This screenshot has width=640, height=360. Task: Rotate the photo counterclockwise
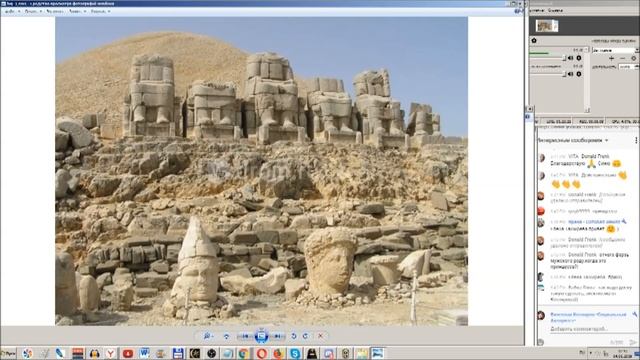[293, 336]
